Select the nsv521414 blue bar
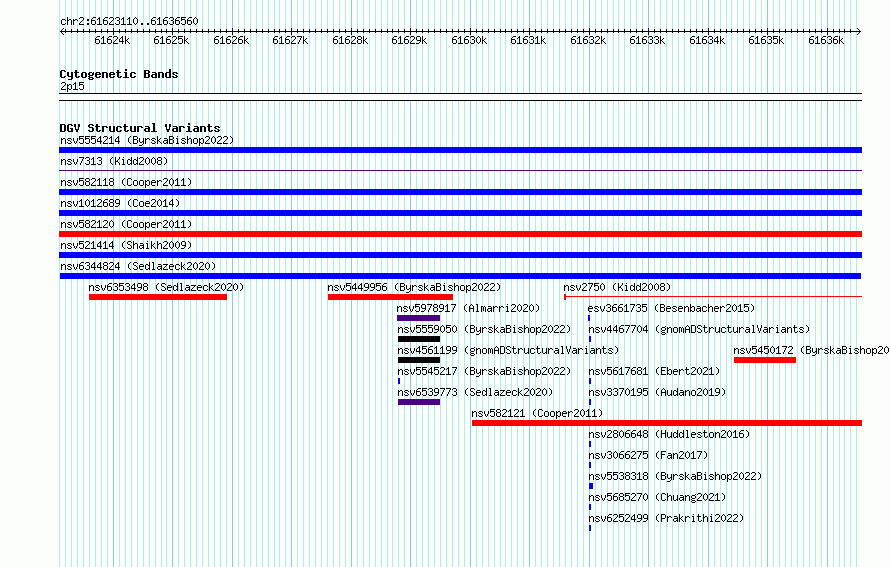This screenshot has height=567, width=890. click(460, 255)
